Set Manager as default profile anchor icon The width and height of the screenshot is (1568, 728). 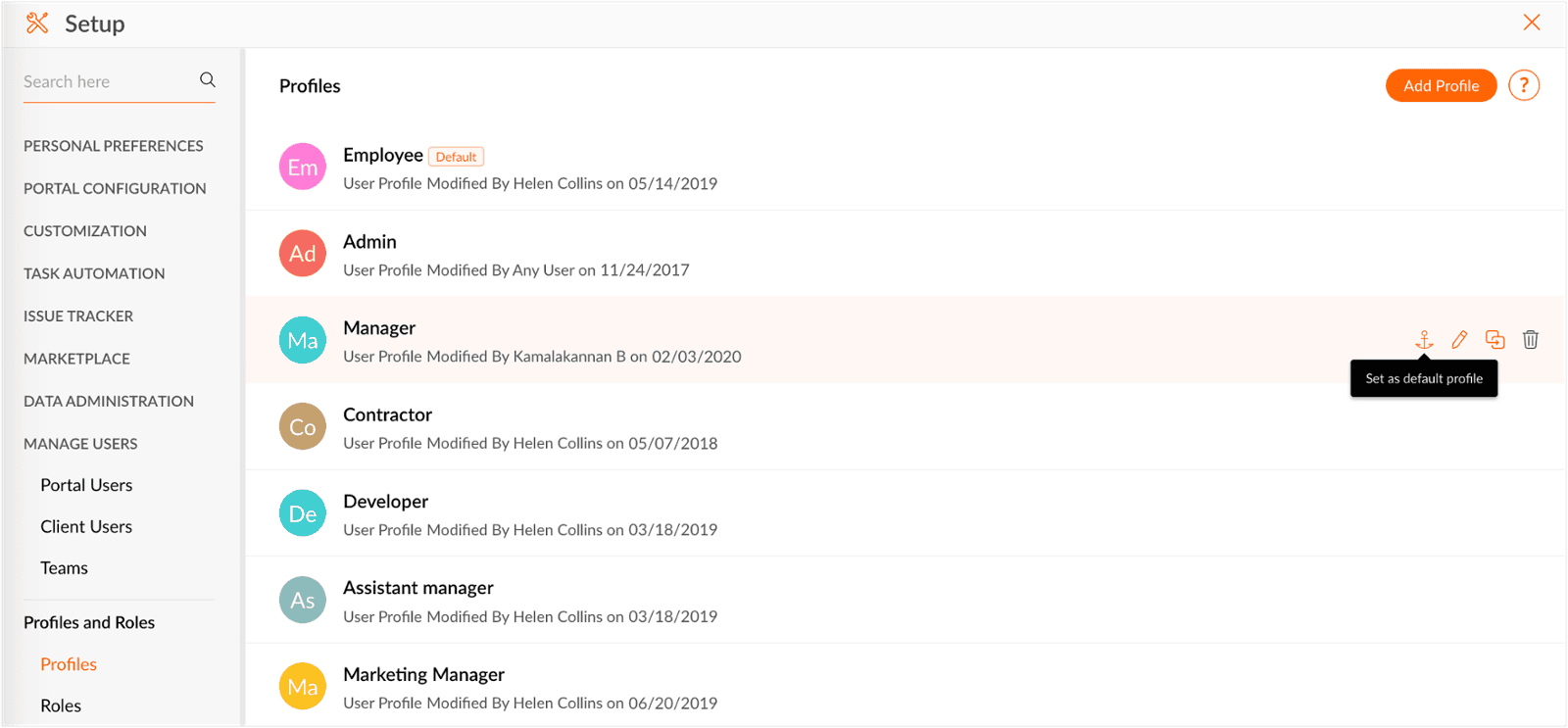point(1424,340)
